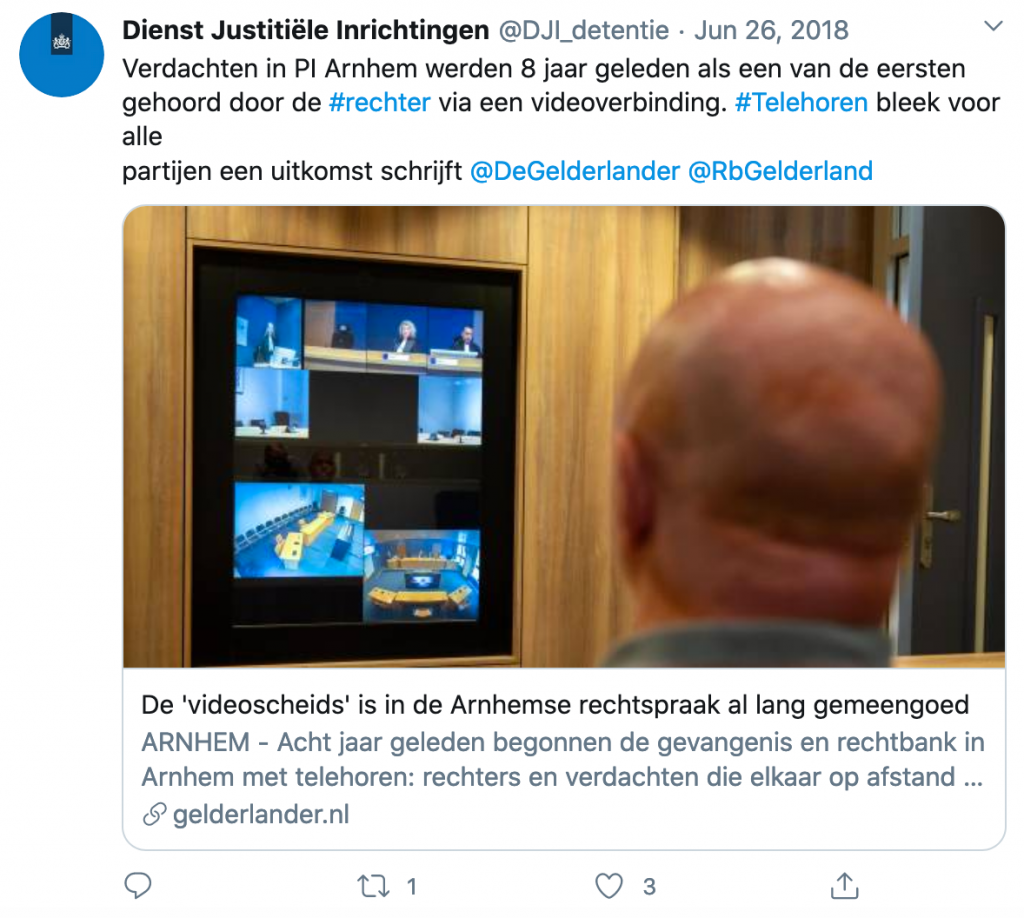This screenshot has height=918, width=1024.
Task: Open the 'videoscheids' article headline
Action: click(x=555, y=705)
